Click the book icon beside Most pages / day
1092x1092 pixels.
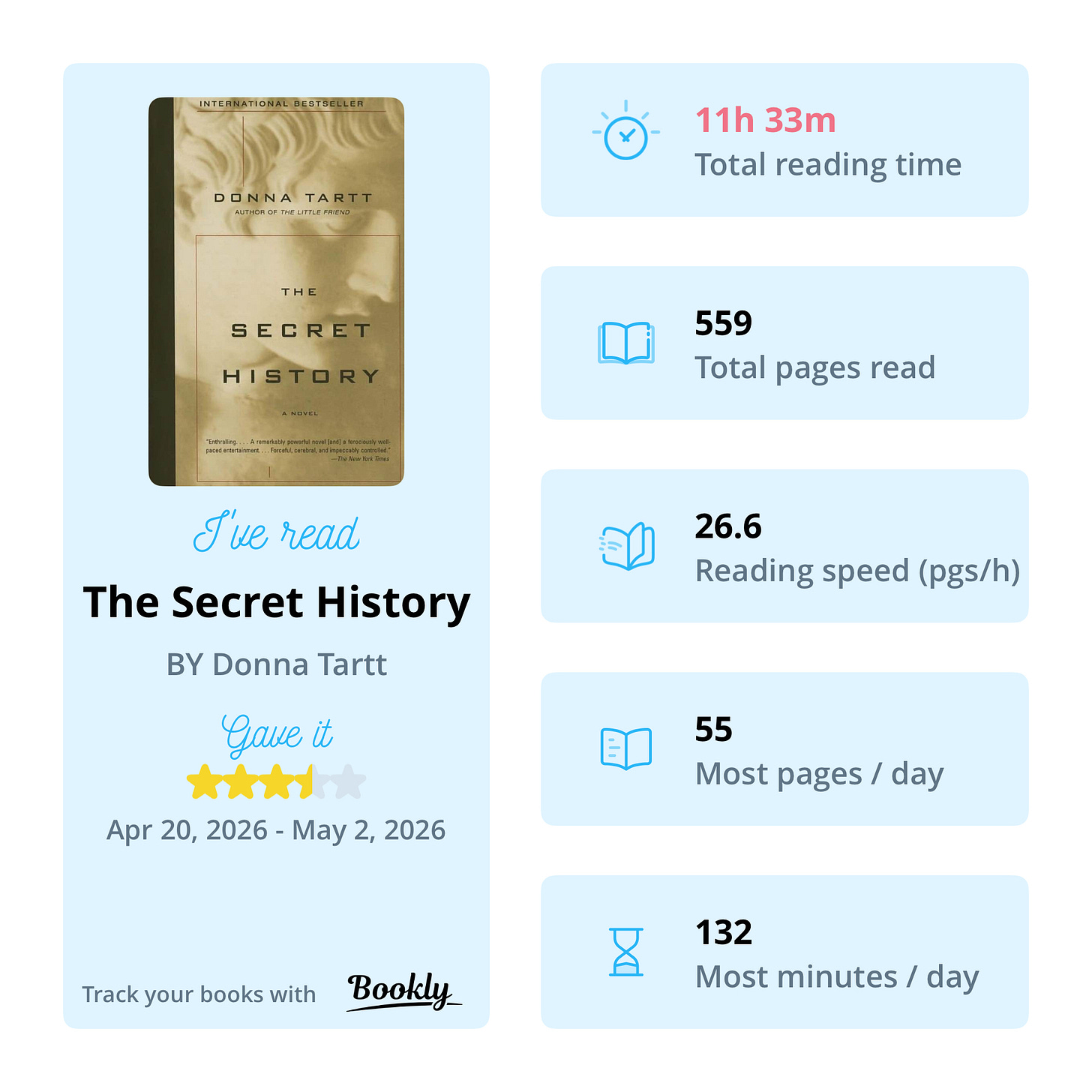pos(626,748)
